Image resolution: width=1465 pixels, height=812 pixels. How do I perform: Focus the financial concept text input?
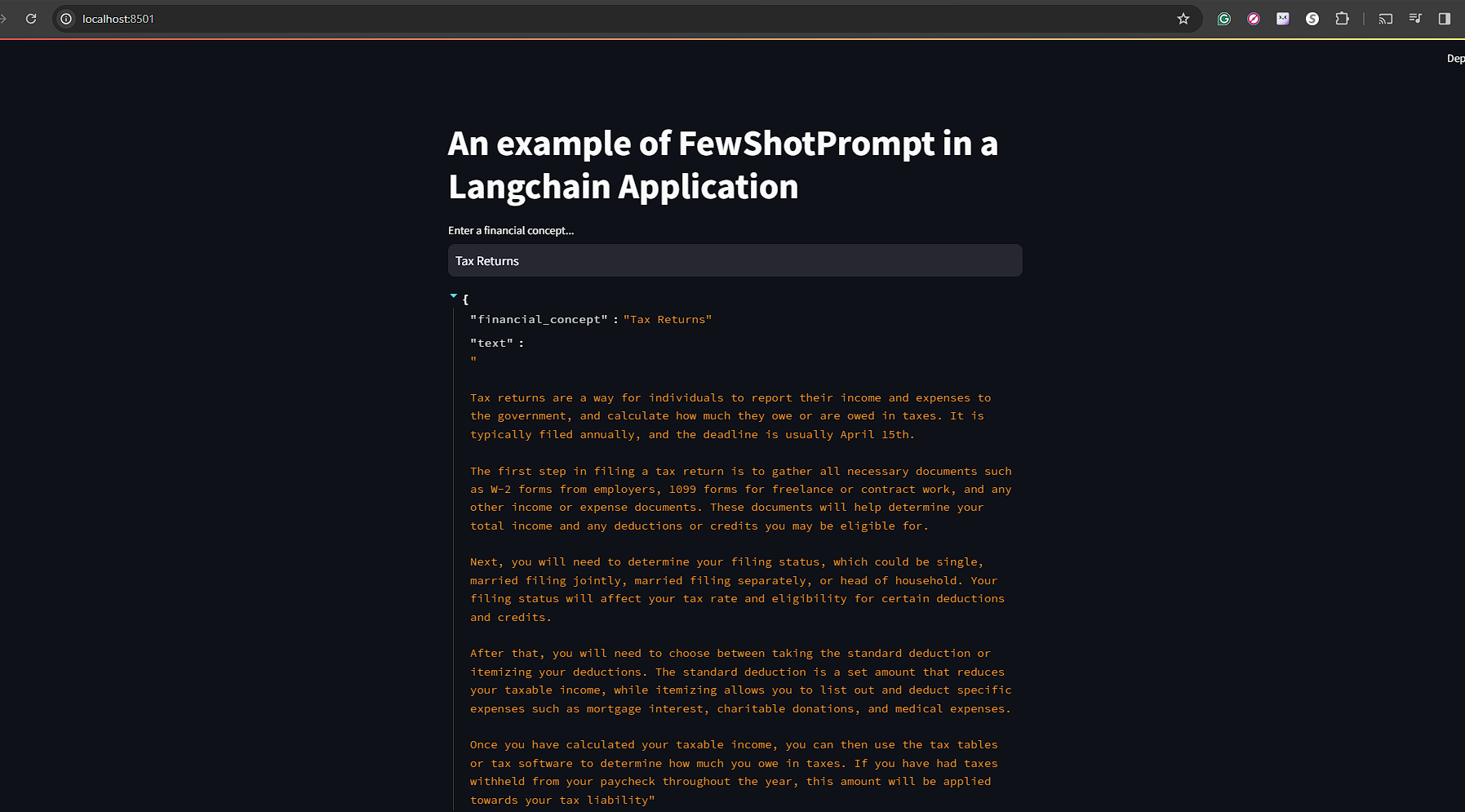coord(735,261)
